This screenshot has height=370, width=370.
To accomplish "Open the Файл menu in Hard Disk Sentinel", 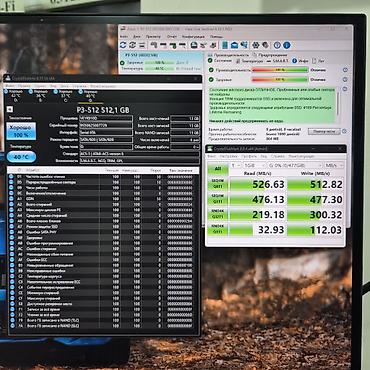I will [x=123, y=36].
